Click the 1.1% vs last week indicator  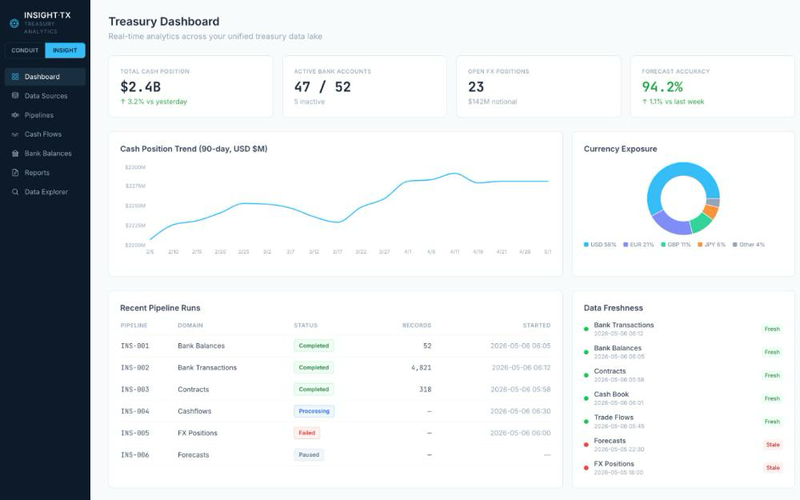pyautogui.click(x=673, y=102)
